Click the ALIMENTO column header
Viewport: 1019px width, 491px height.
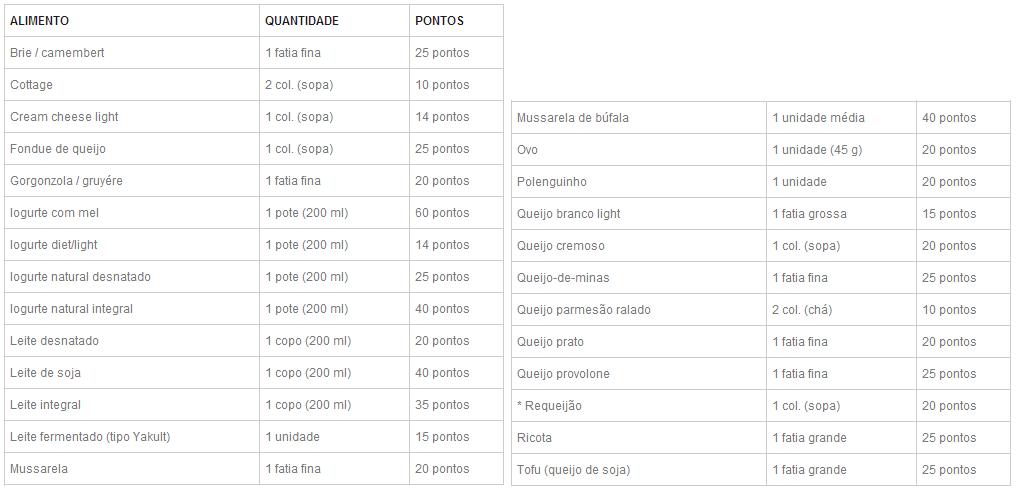coord(40,21)
